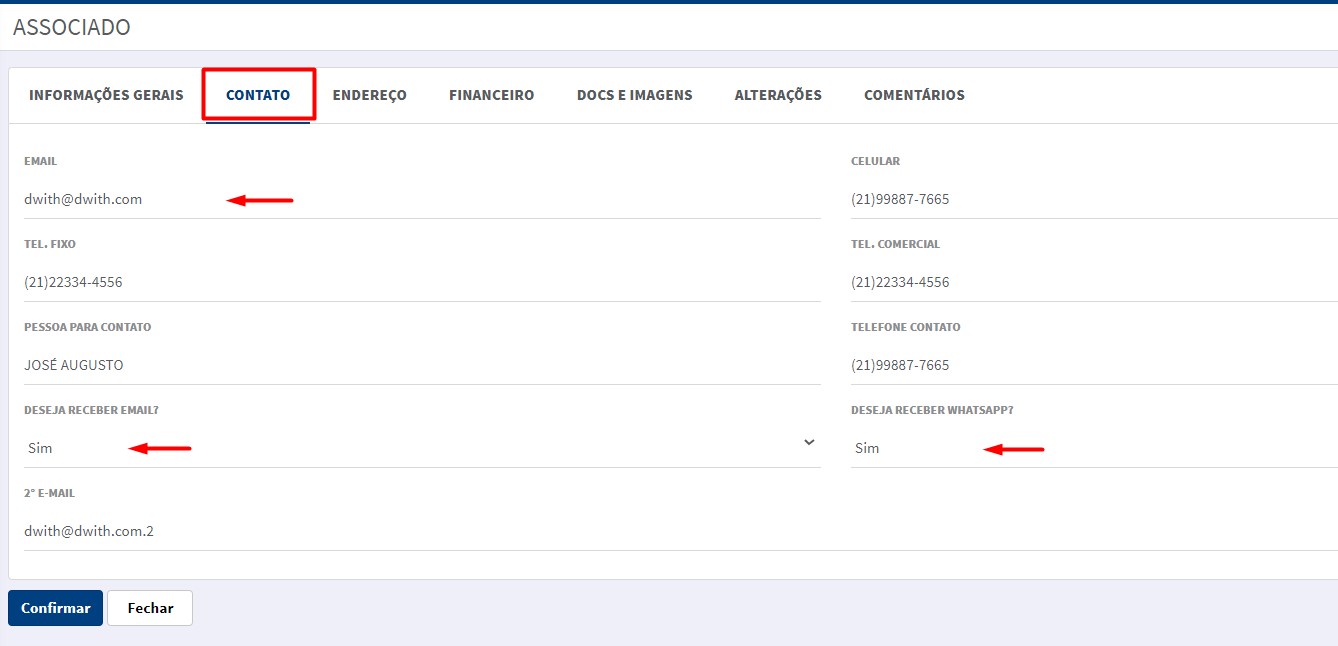
Task: Select the Contato tab
Action: [258, 95]
